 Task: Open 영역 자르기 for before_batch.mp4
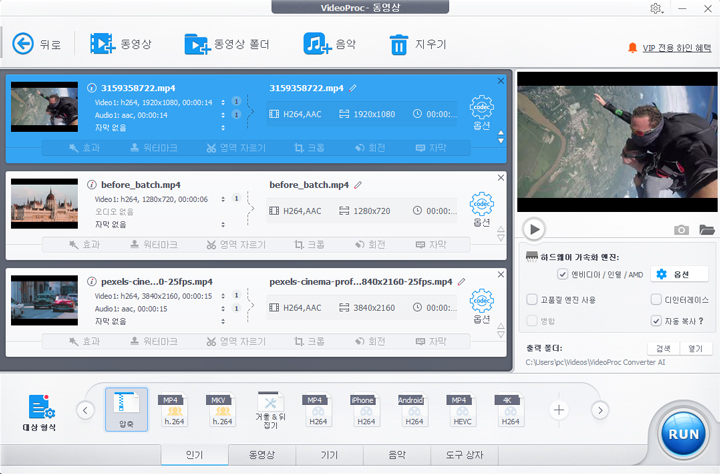point(236,245)
